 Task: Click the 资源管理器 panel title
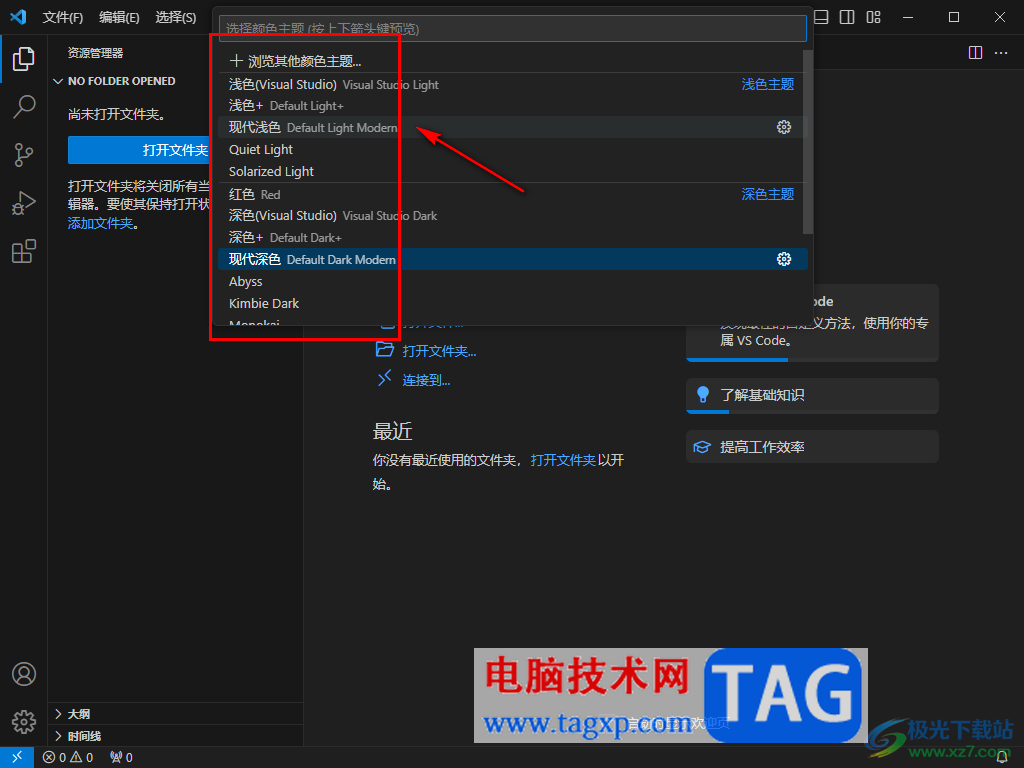[95, 53]
